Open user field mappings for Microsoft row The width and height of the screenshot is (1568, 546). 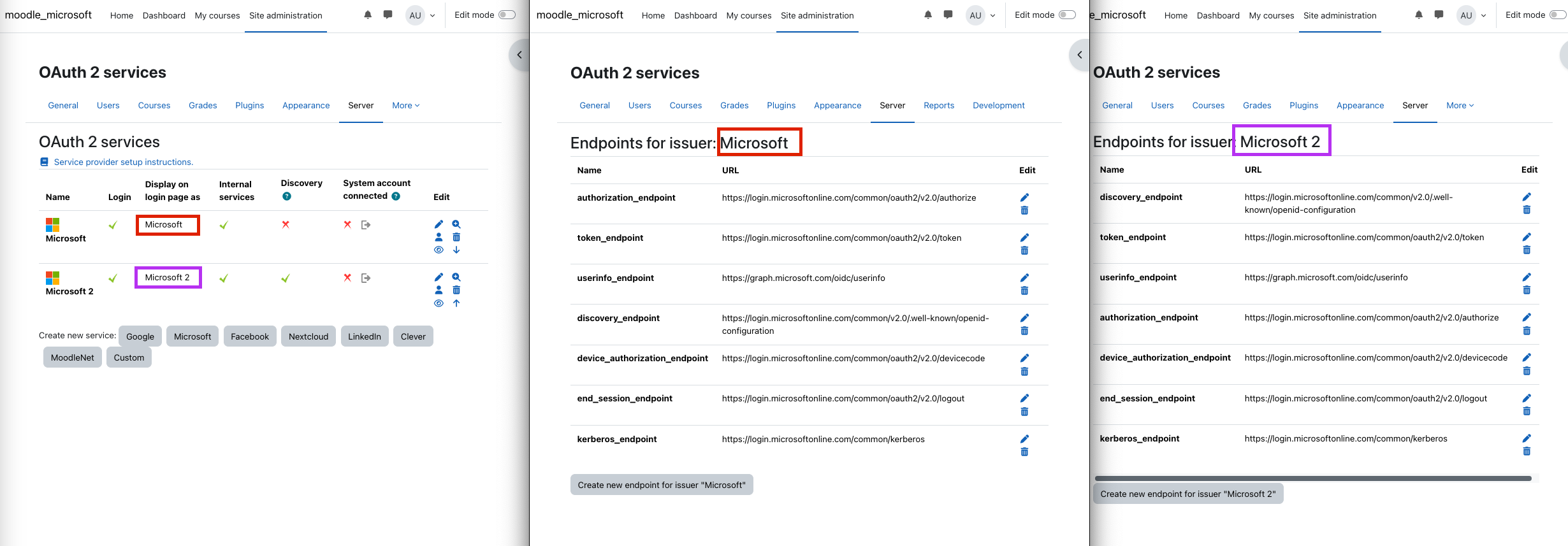[x=439, y=237]
